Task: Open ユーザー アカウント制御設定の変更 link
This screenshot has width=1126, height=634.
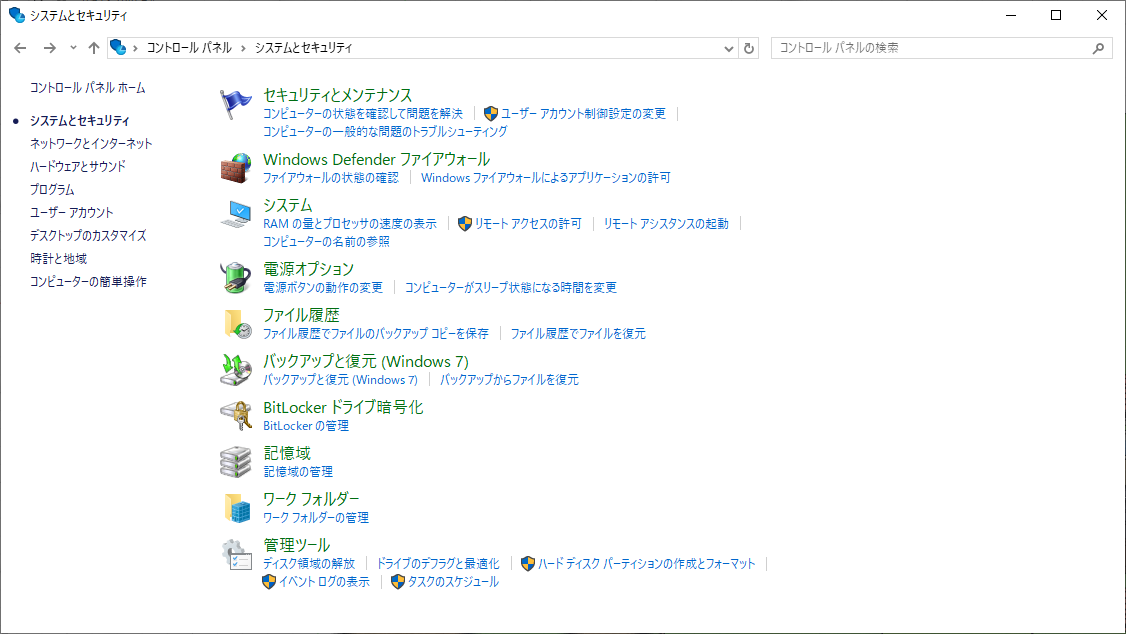Action: (x=583, y=114)
